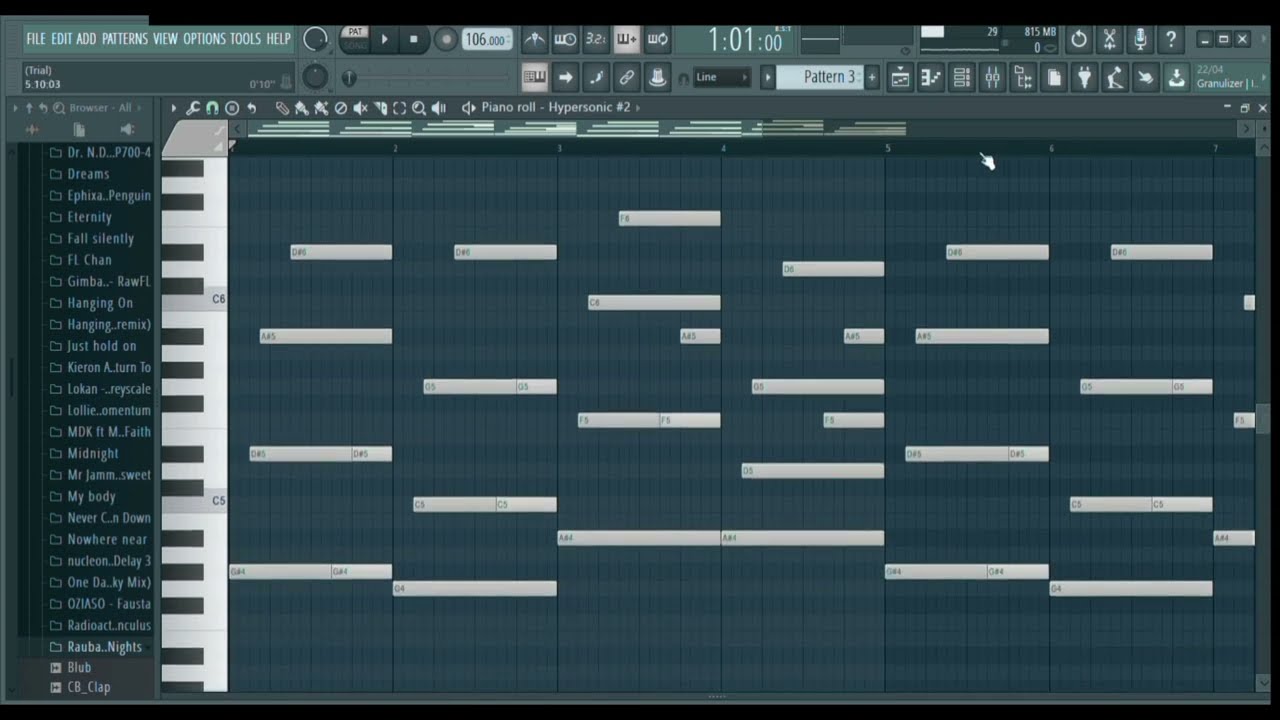Toggle blend recording overdub button
Viewport: 1280px width, 720px height.
click(627, 39)
